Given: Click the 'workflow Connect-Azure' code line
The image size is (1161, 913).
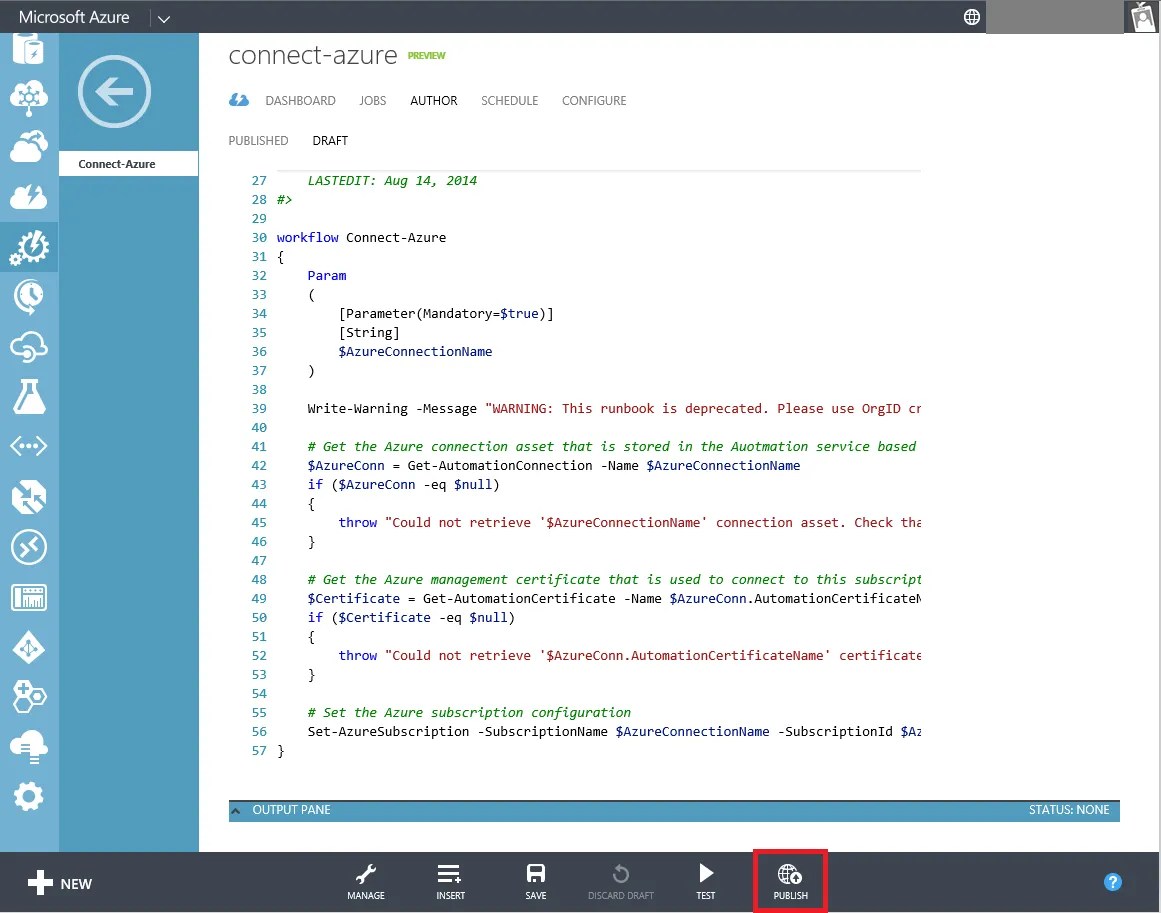Looking at the screenshot, I should [361, 238].
